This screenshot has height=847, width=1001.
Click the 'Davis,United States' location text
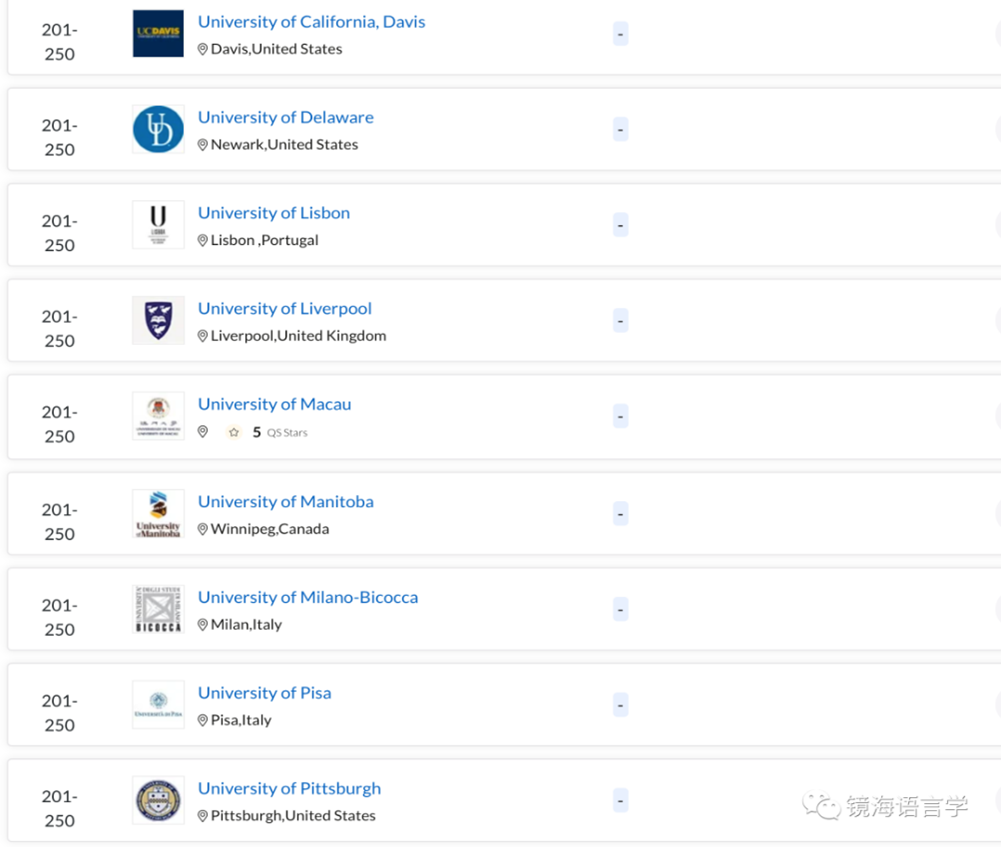click(276, 49)
